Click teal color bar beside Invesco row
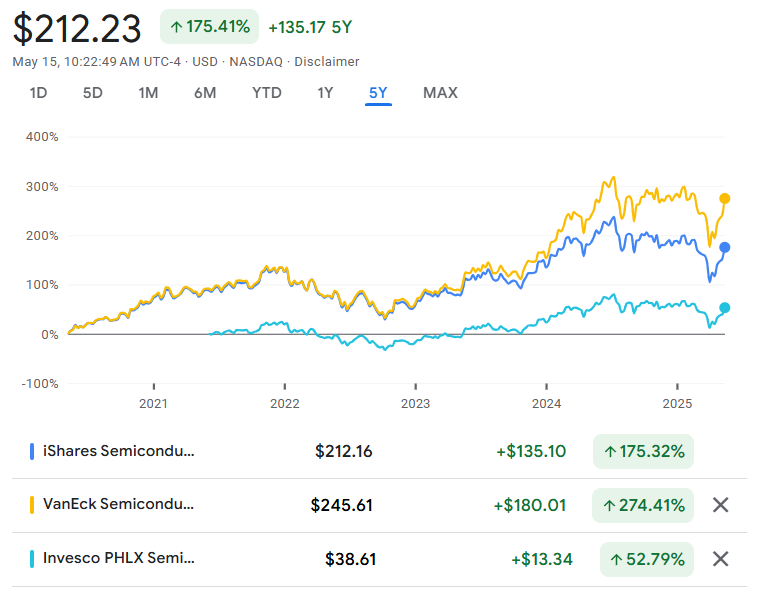This screenshot has width=766, height=590. click(x=32, y=559)
